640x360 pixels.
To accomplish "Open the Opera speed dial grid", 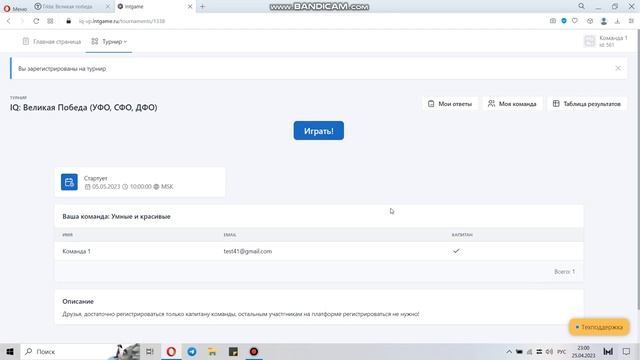I will coord(50,21).
